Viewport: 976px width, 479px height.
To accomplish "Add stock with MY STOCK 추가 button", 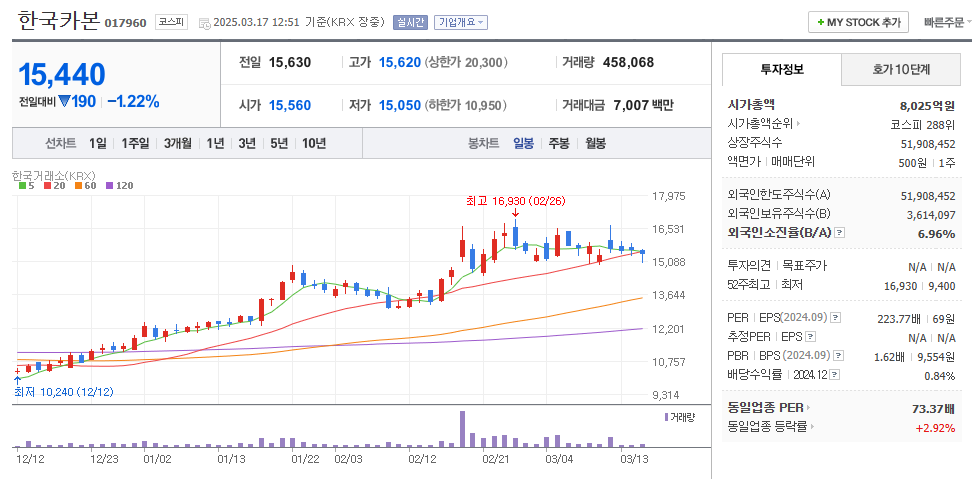I will coord(858,22).
